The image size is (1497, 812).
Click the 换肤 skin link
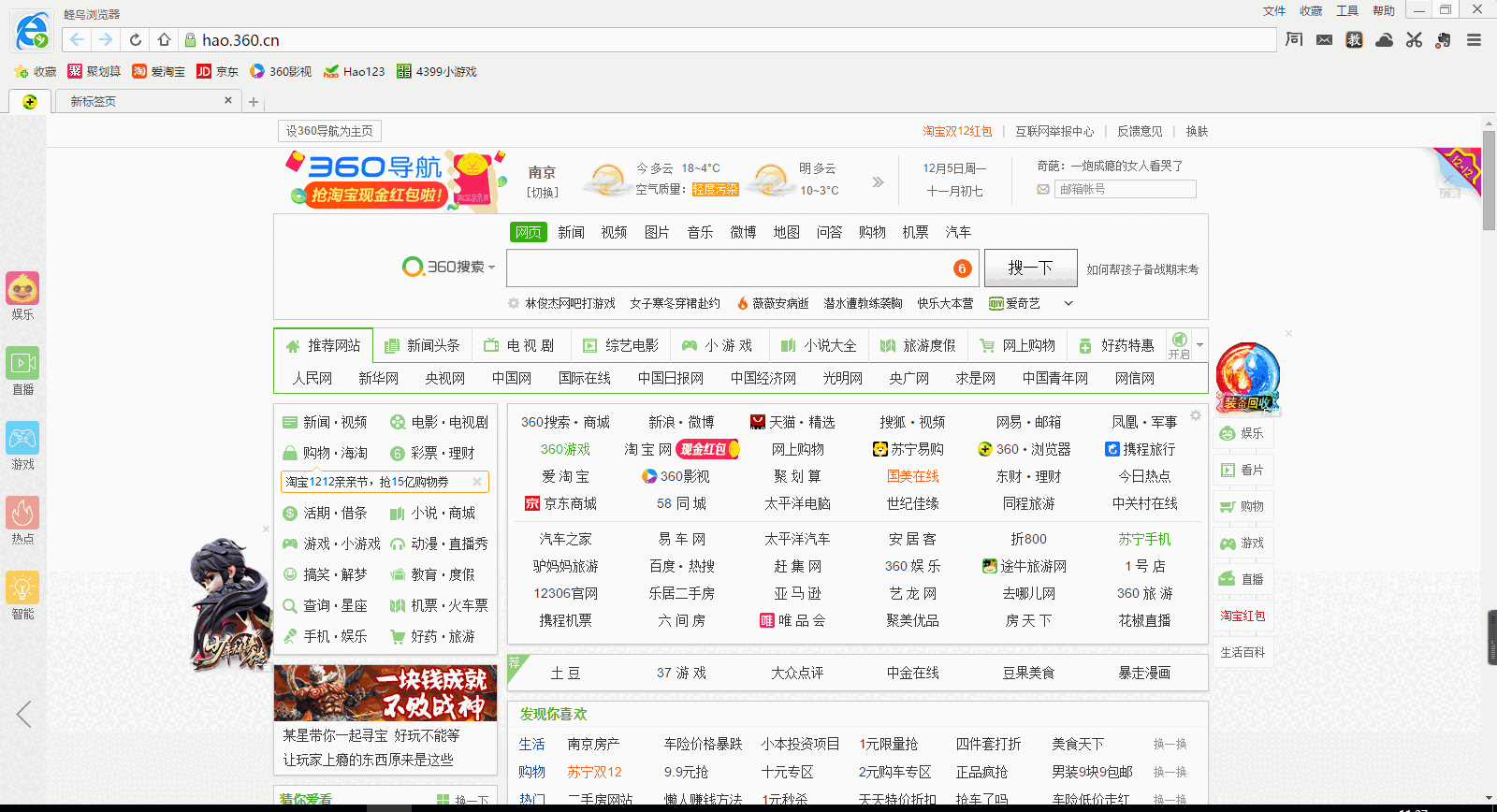click(x=1197, y=131)
